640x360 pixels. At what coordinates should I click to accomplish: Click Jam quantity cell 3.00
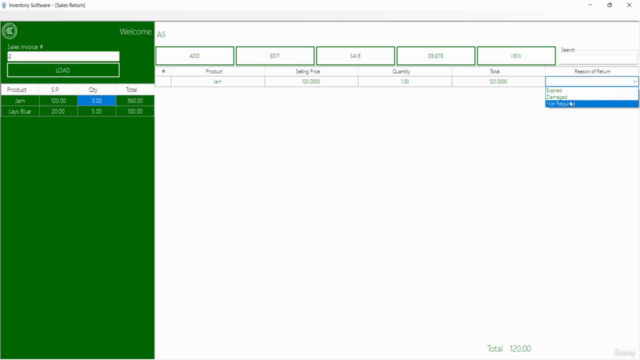click(97, 101)
